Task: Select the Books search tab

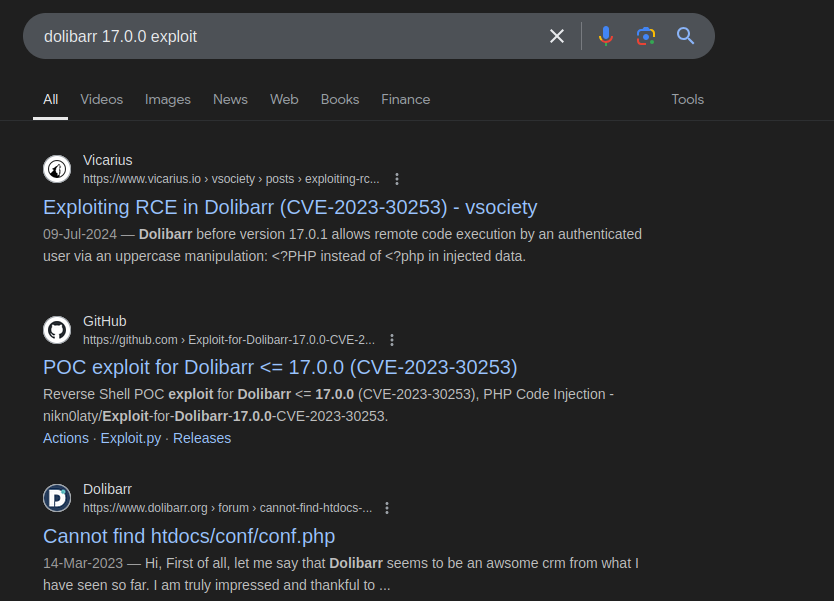Action: pos(340,99)
